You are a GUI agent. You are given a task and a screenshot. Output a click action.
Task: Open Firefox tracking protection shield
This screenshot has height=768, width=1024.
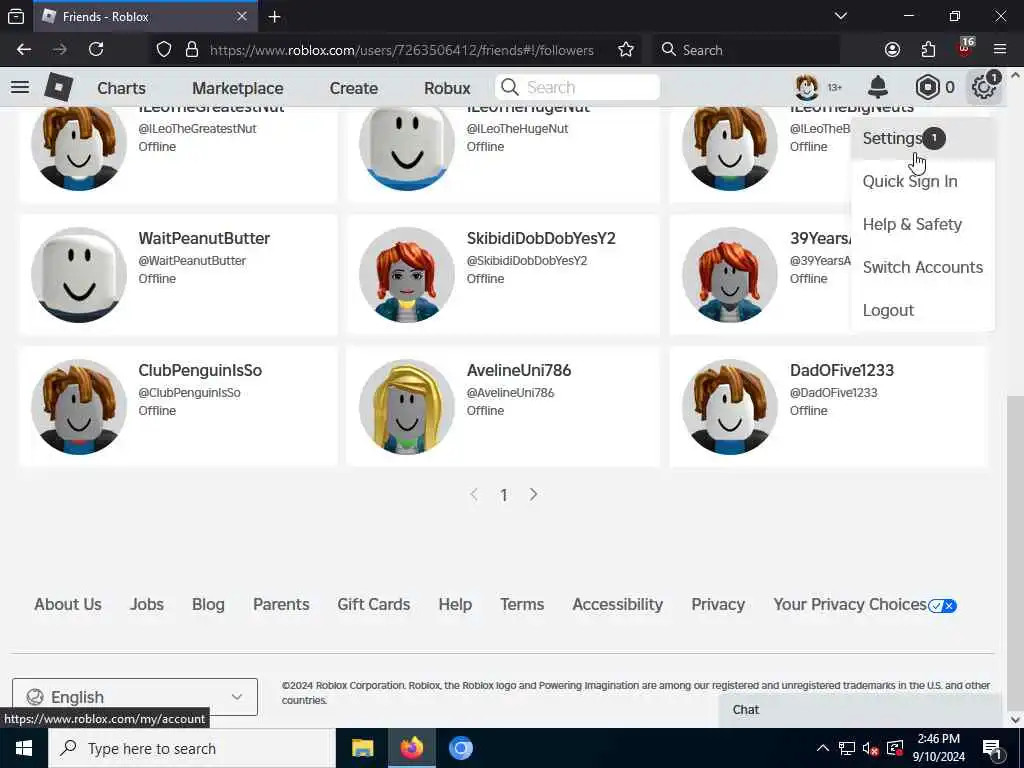tap(164, 50)
